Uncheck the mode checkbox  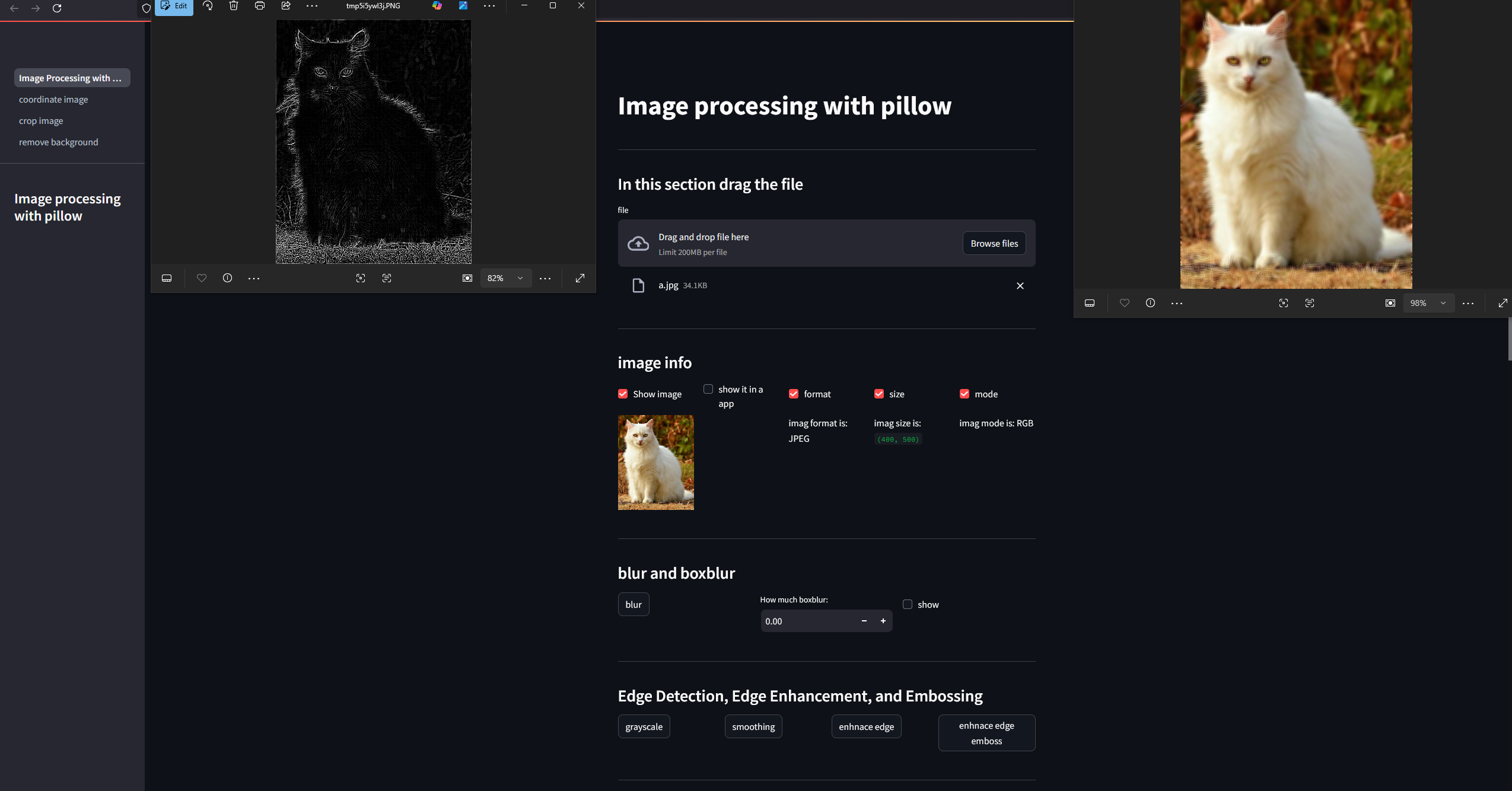(965, 394)
